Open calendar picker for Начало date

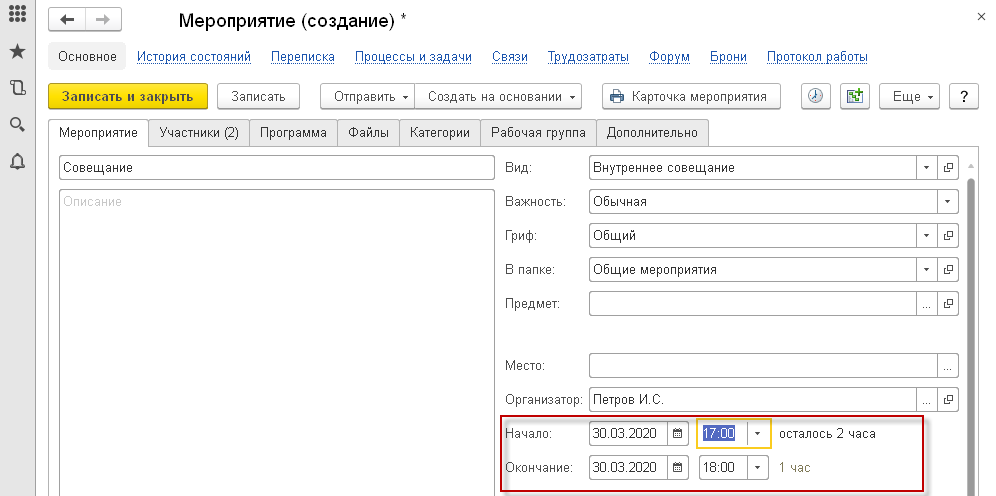coord(678,434)
